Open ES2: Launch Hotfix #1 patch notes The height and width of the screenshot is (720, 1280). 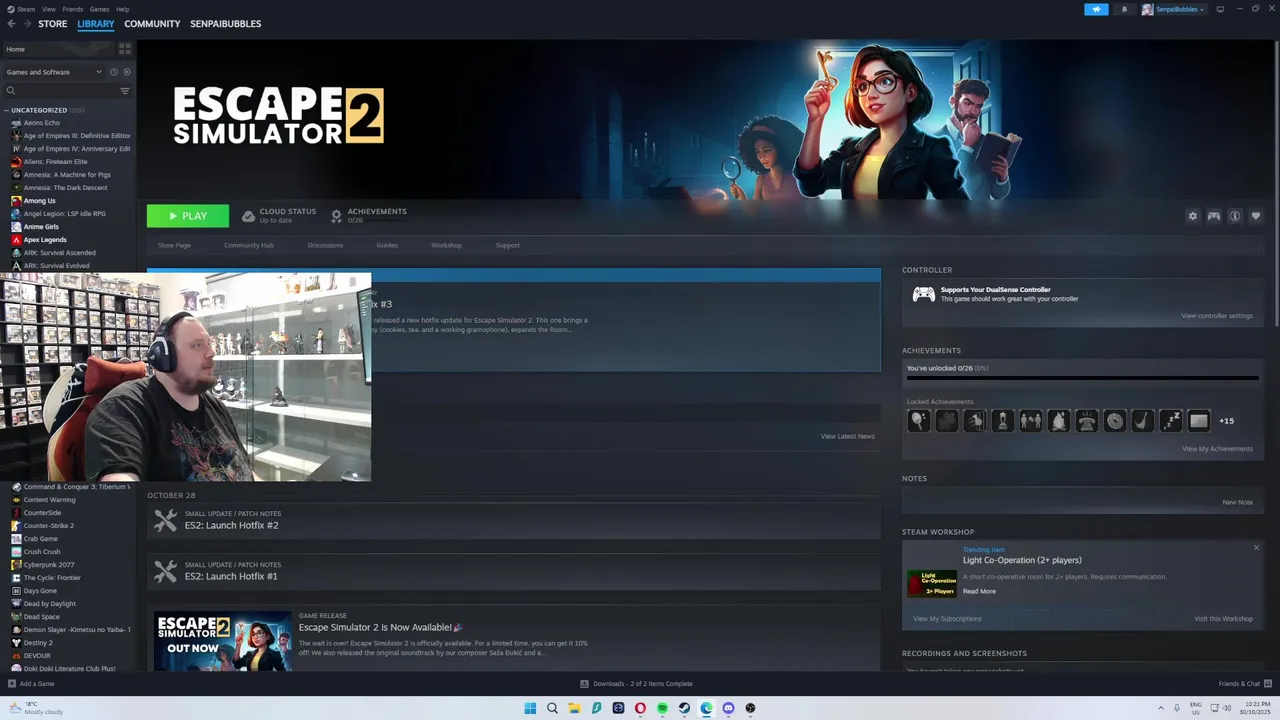pos(231,576)
